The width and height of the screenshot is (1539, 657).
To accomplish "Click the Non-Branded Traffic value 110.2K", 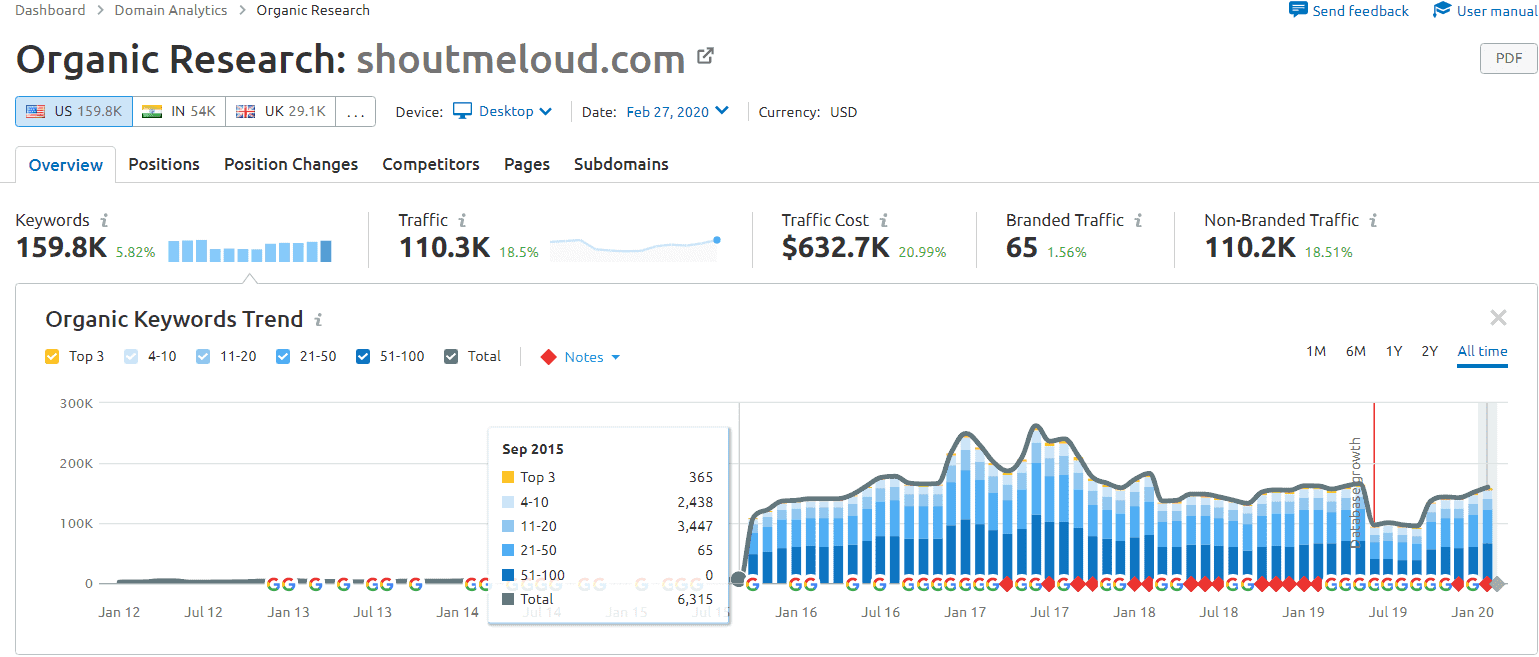I will point(1250,247).
